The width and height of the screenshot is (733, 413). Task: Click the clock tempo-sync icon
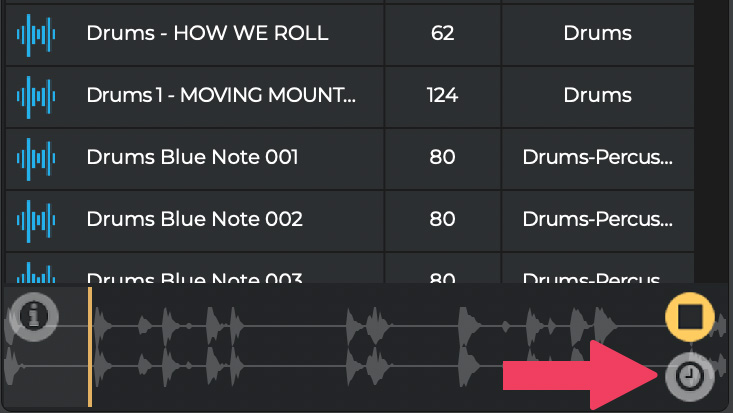click(689, 376)
